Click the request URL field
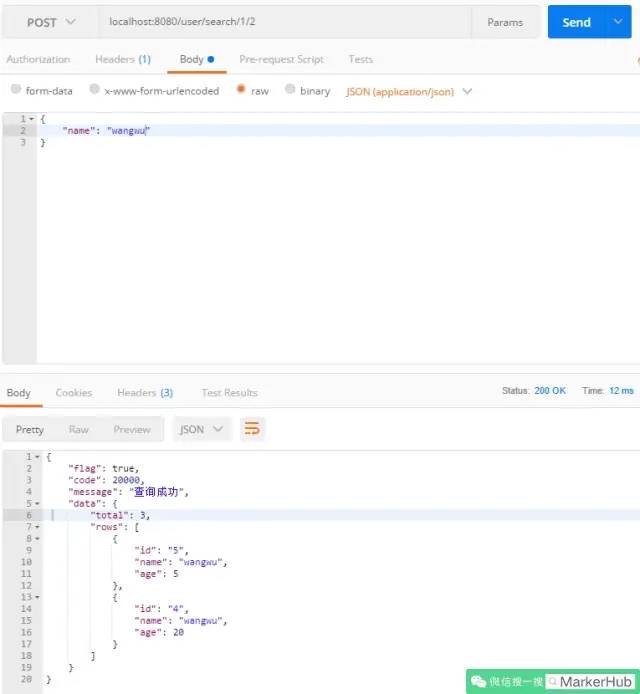 pos(285,22)
